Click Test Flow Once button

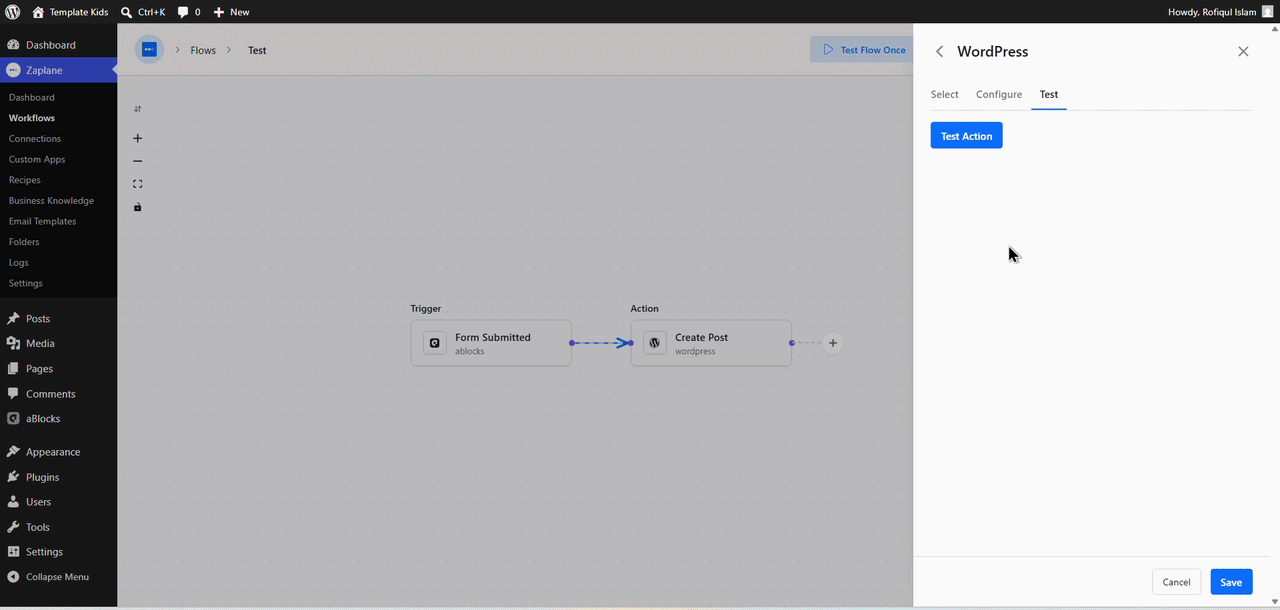(862, 50)
